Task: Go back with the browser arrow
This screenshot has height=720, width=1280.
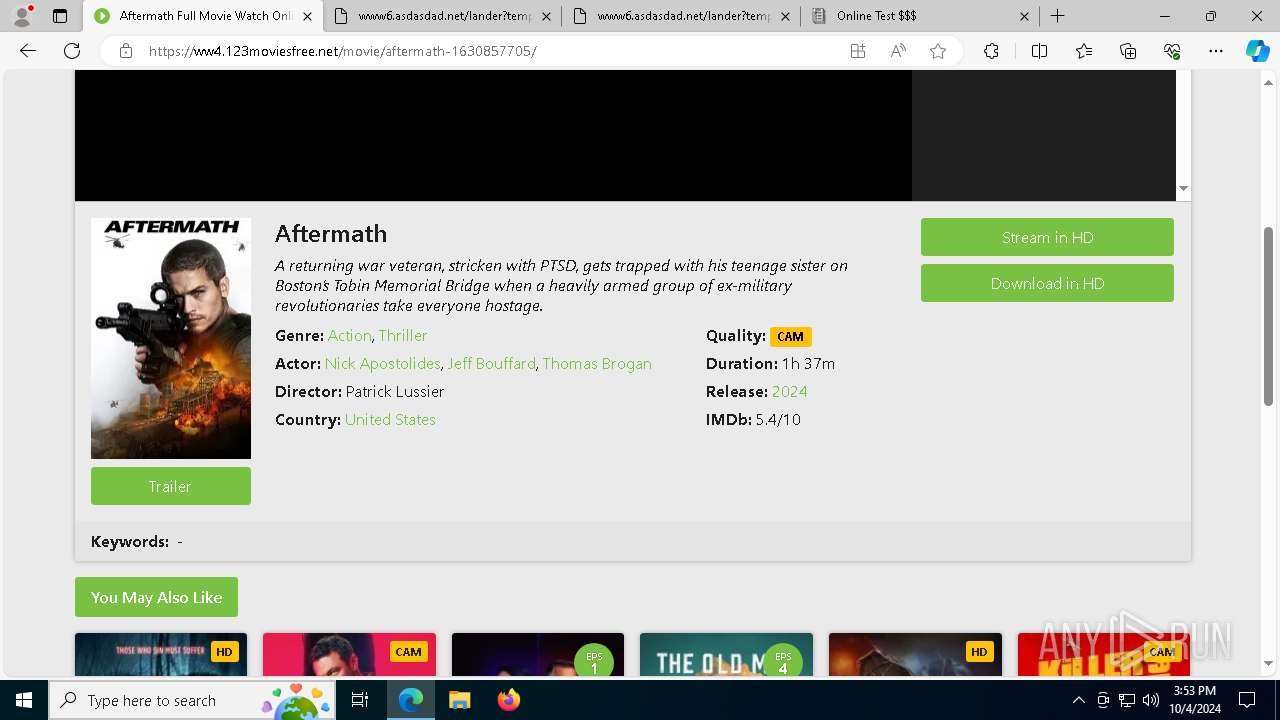Action: pos(28,51)
